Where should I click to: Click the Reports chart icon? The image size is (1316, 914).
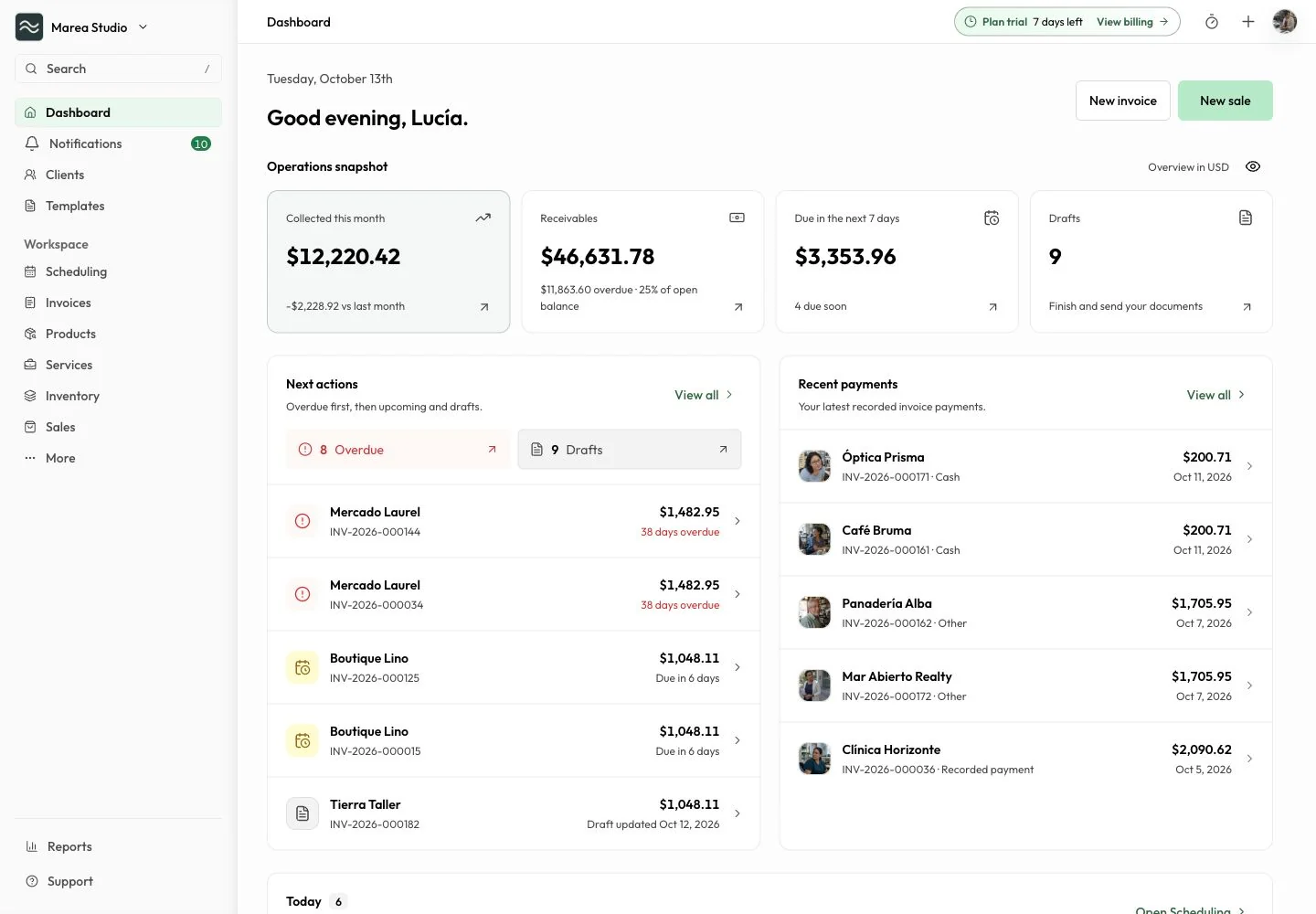click(x=31, y=846)
